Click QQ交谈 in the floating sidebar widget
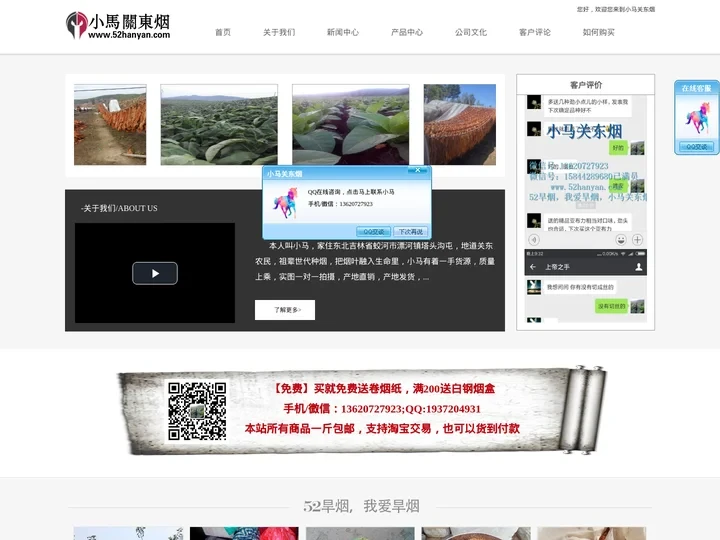The image size is (720, 540). click(x=696, y=147)
